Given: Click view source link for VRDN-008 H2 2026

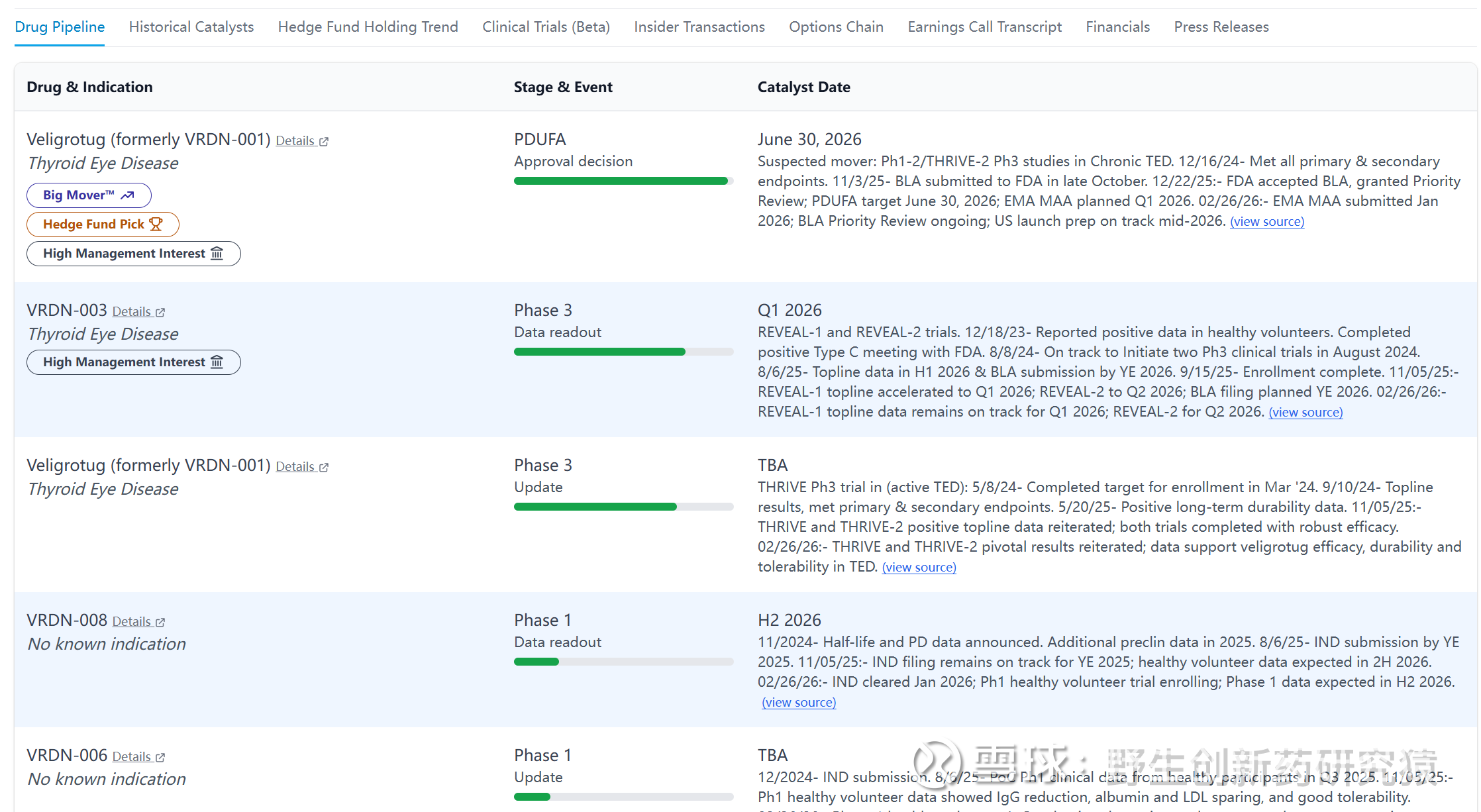Looking at the screenshot, I should coord(799,703).
